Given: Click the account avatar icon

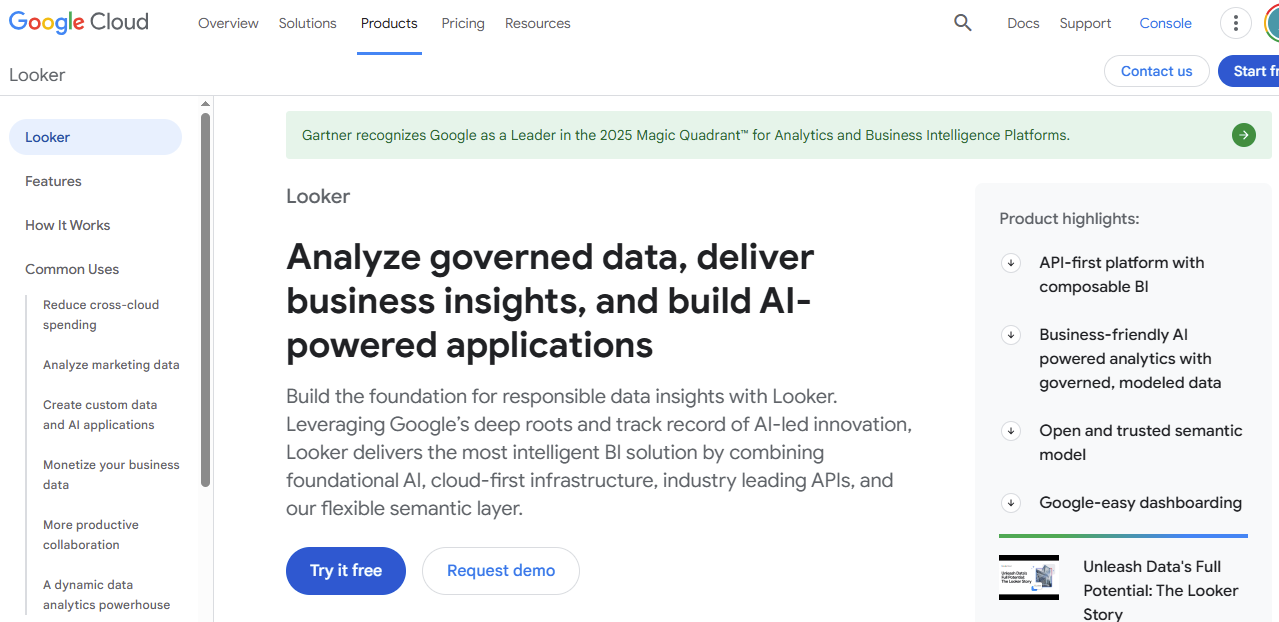Looking at the screenshot, I should coord(1272,23).
